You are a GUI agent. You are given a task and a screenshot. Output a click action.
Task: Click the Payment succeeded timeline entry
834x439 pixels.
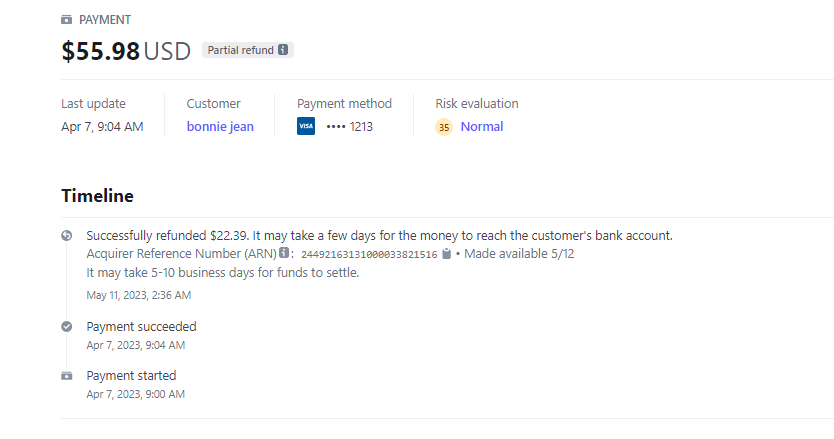point(141,326)
